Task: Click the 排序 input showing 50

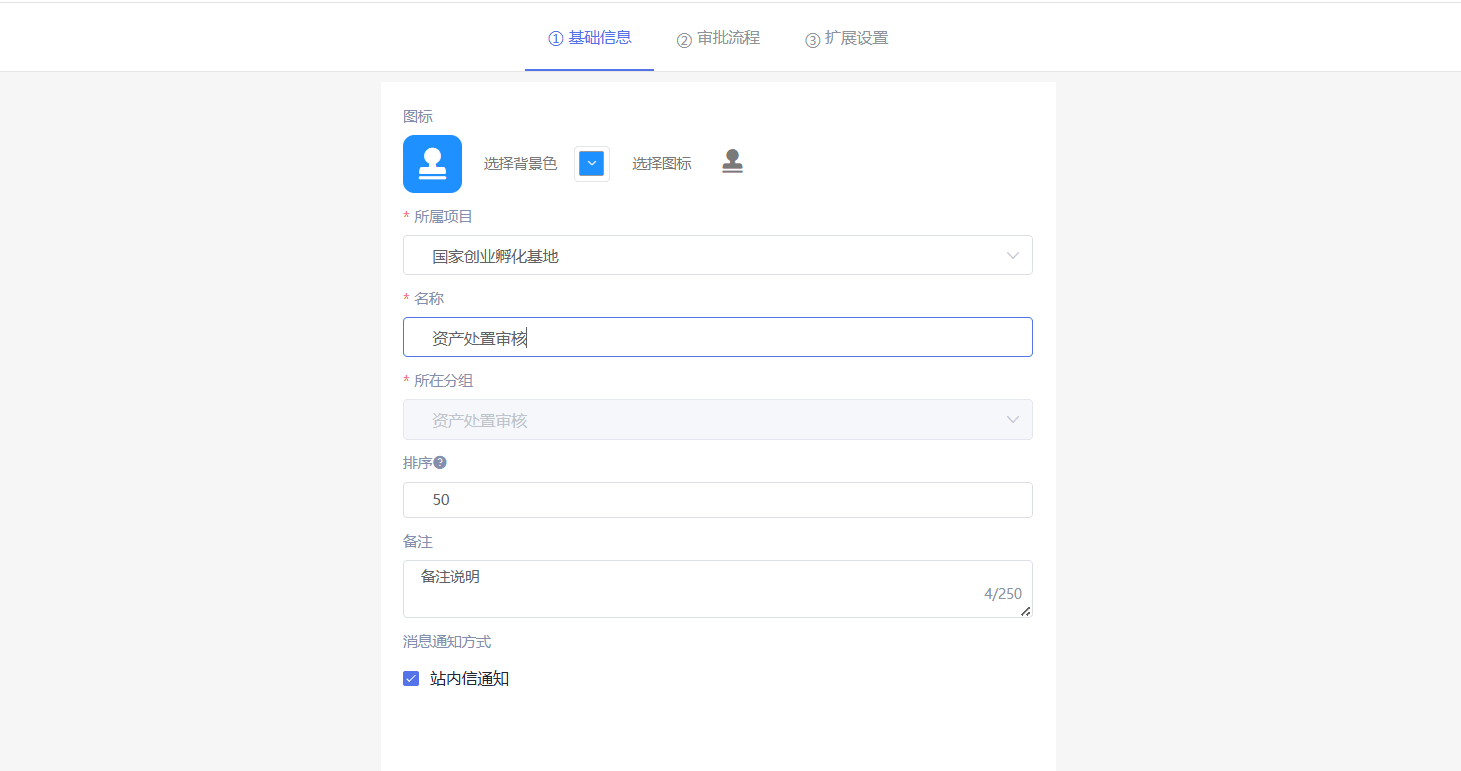Action: tap(717, 500)
